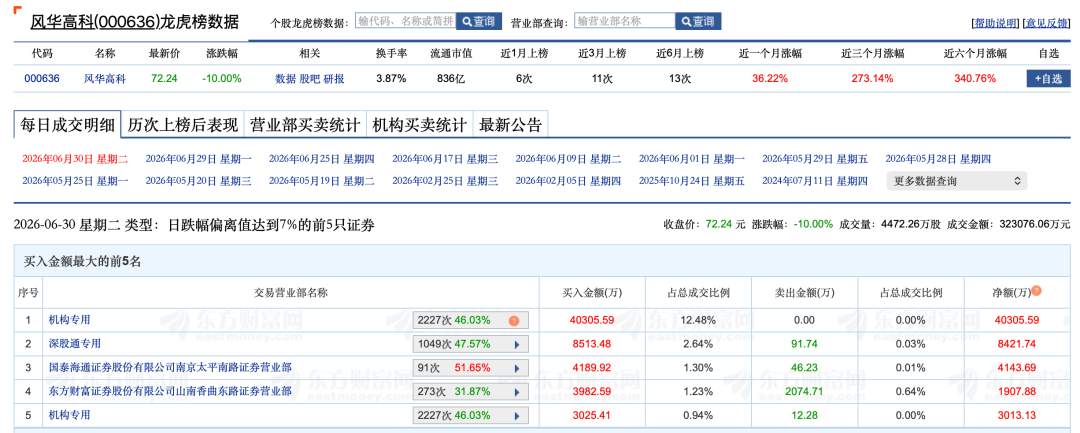The height and width of the screenshot is (433, 1080).
Task: Open row 5 机构专用 link
Action: coord(70,415)
